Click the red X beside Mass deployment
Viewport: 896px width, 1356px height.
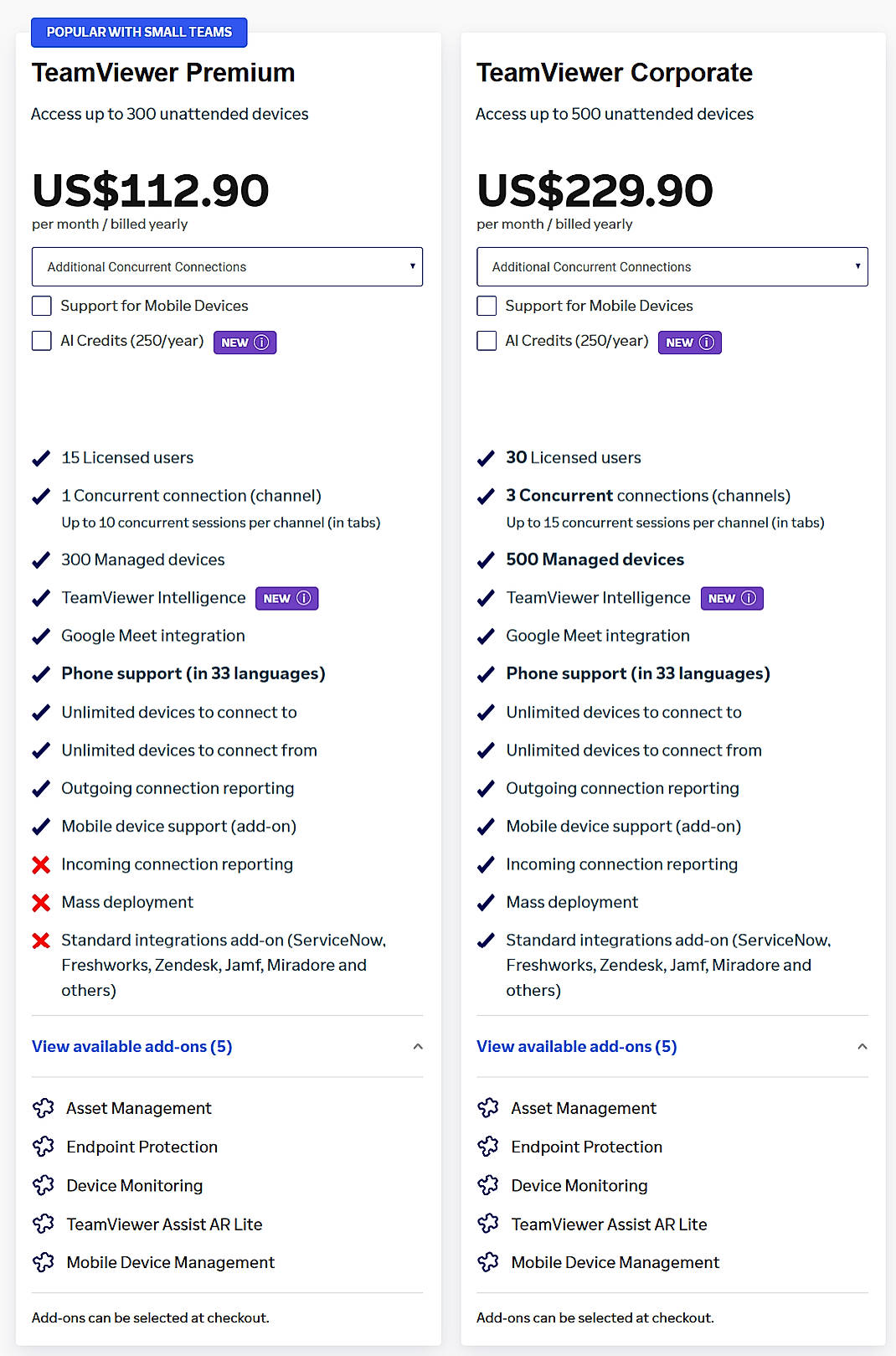pos(41,902)
